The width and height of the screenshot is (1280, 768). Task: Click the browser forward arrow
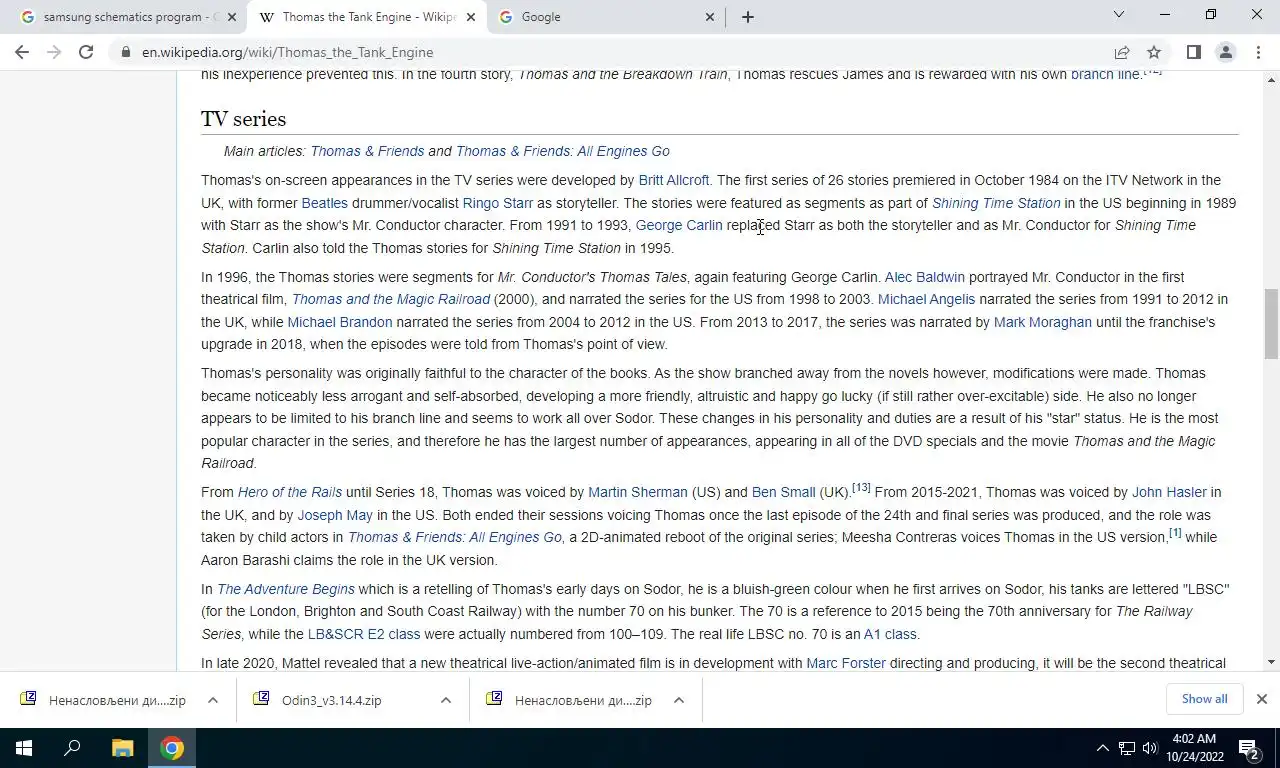click(x=54, y=52)
